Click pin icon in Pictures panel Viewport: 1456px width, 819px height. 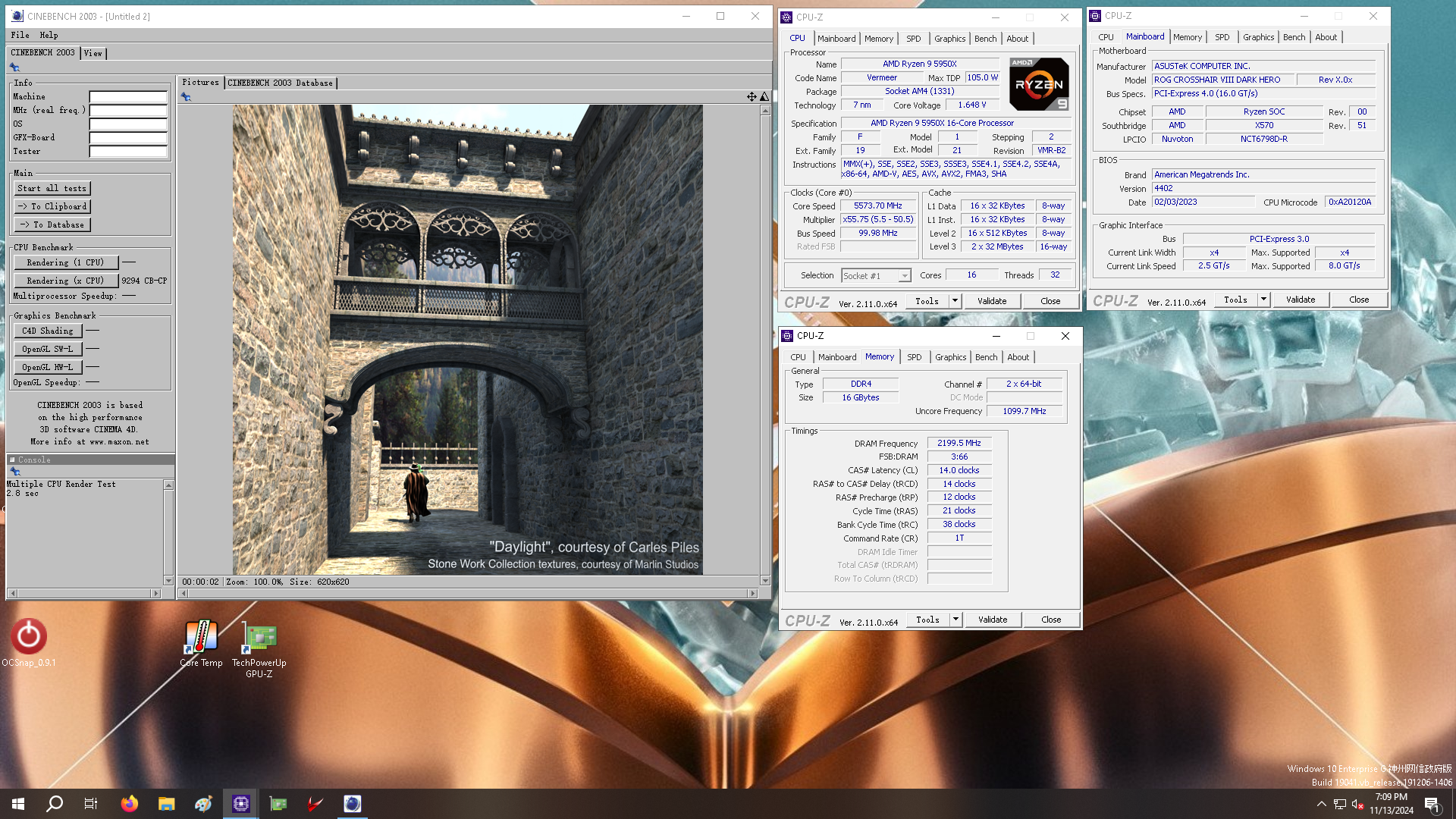tap(186, 97)
